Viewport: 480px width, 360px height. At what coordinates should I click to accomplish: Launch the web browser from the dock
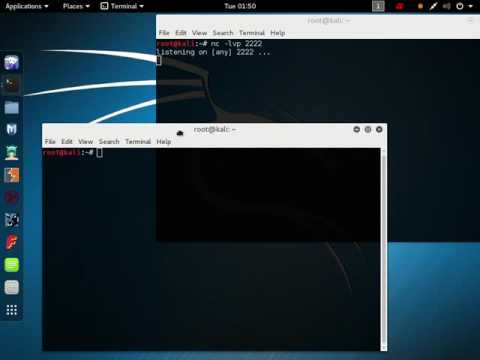(x=12, y=63)
